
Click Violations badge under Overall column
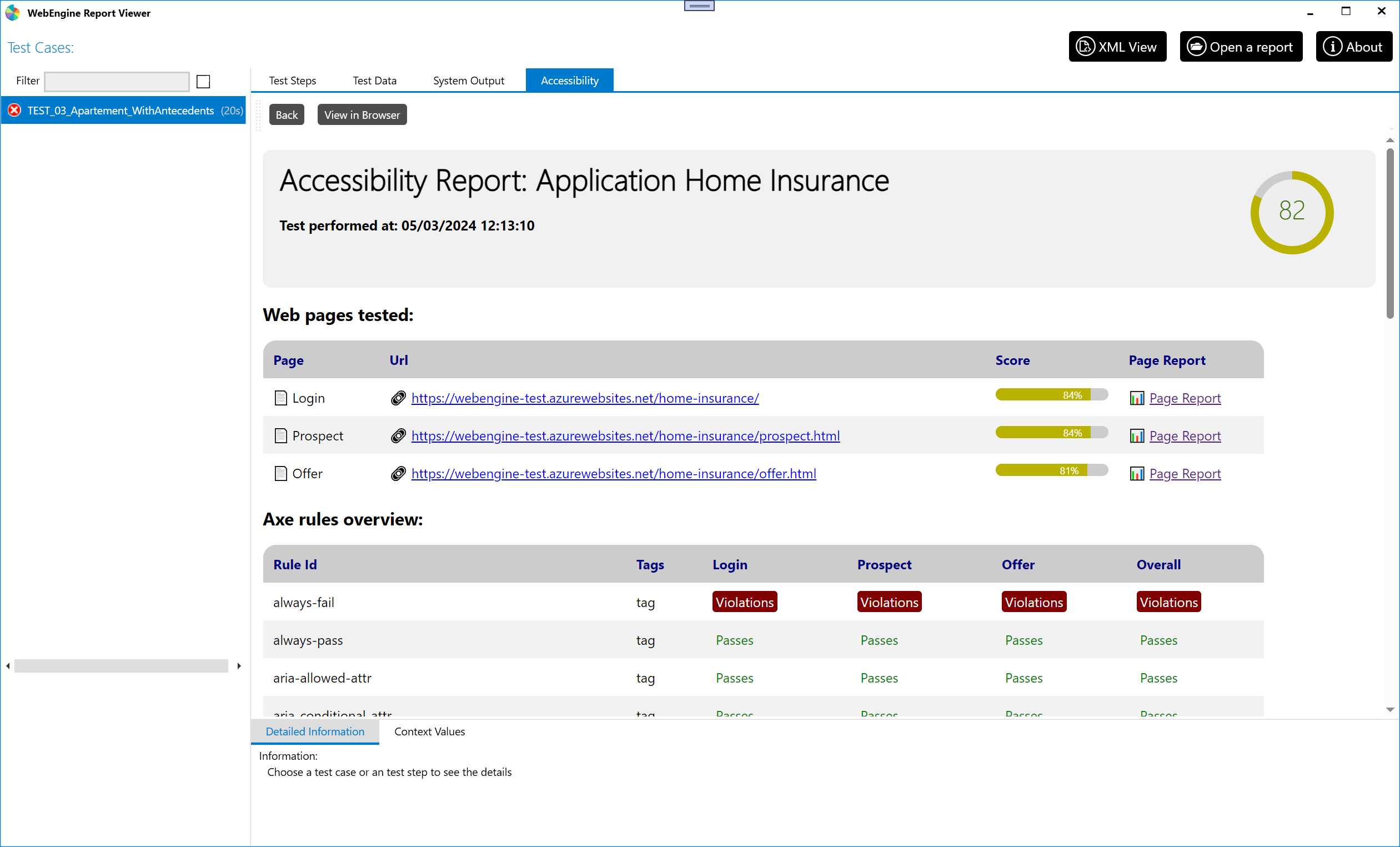1169,602
